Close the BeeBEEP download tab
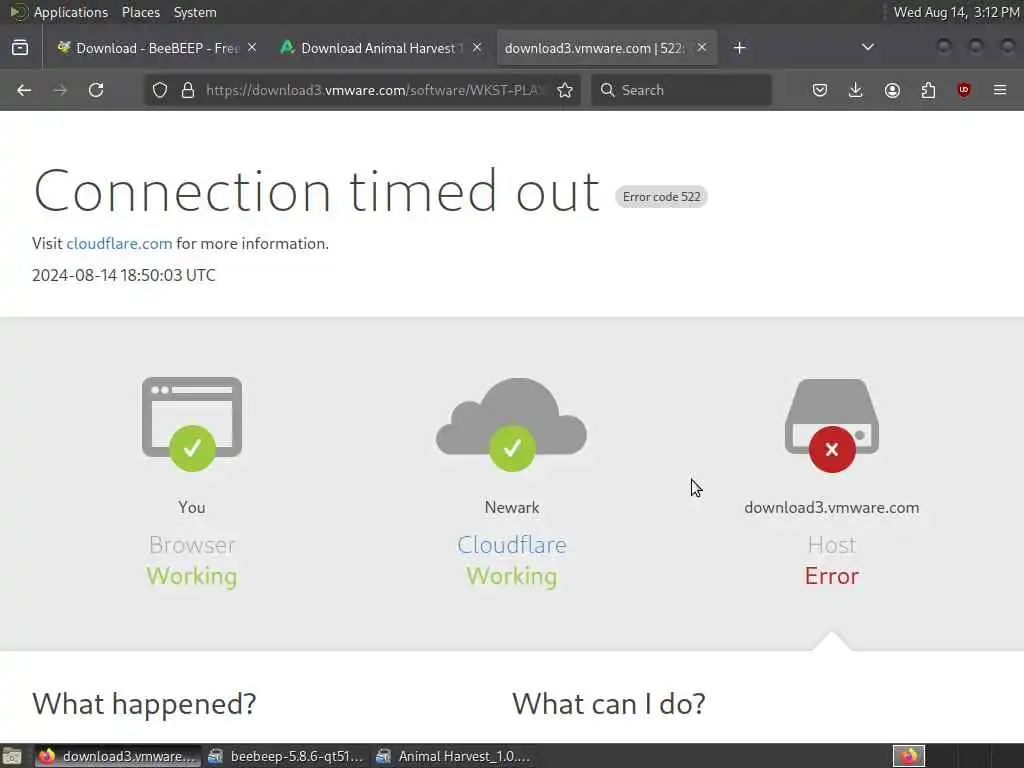 (252, 48)
